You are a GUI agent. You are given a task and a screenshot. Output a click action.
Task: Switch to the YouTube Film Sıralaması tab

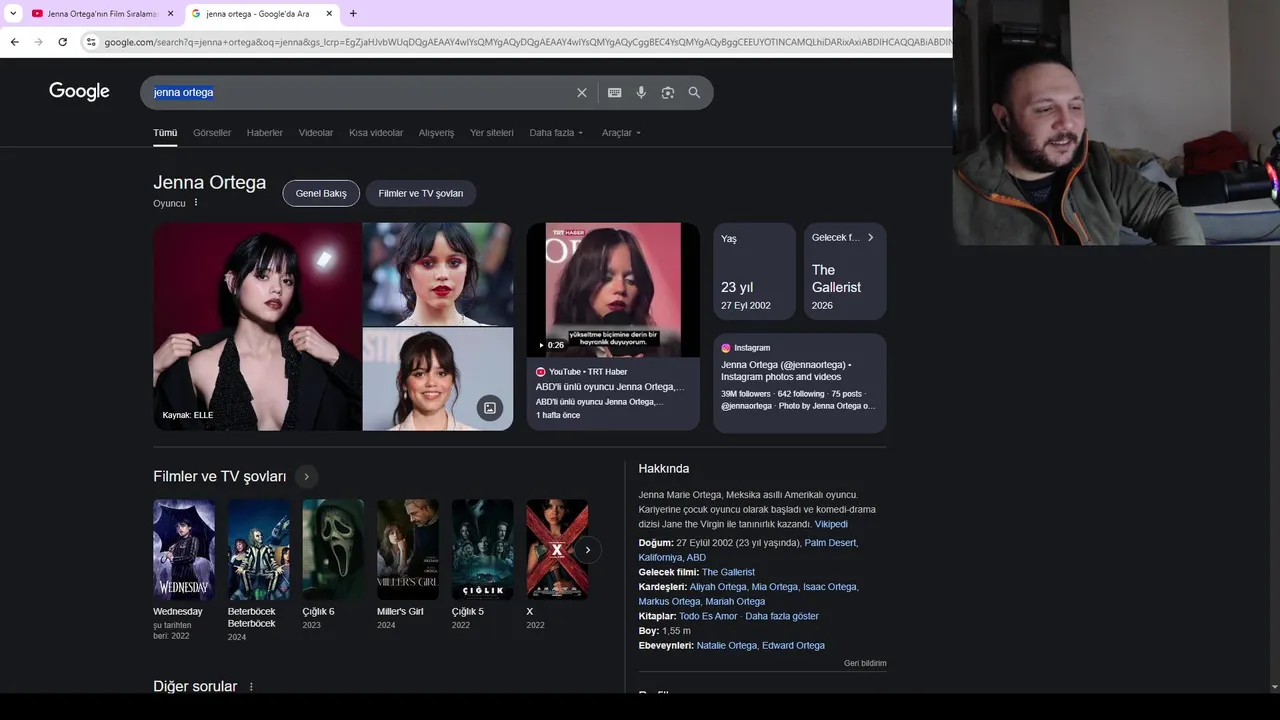click(103, 13)
